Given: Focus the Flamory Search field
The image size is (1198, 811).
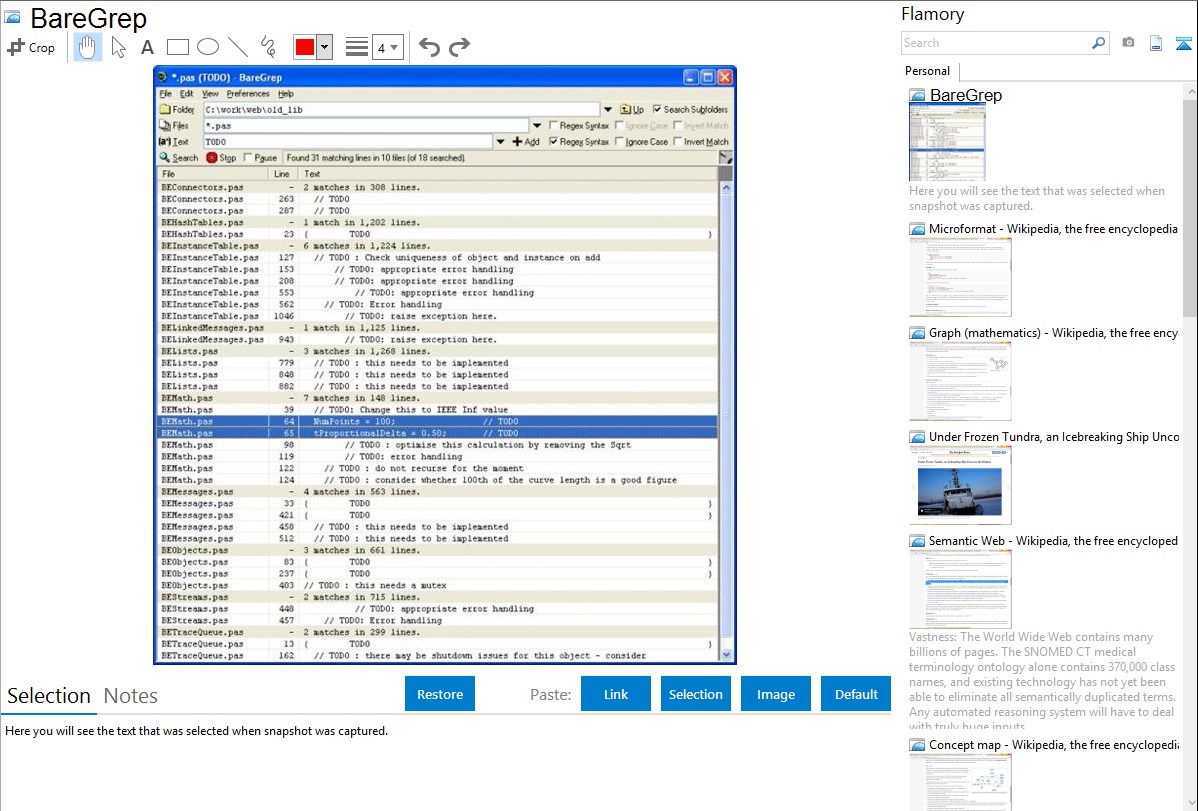Looking at the screenshot, I should tap(996, 43).
